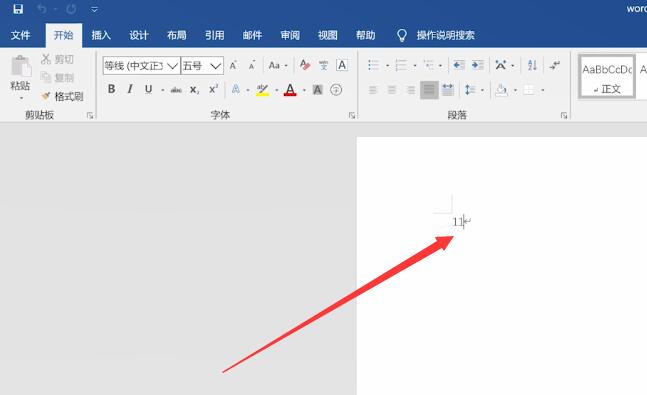Screen dimensions: 647x395
Task: Toggle Bold formatting
Action: [x=111, y=89]
